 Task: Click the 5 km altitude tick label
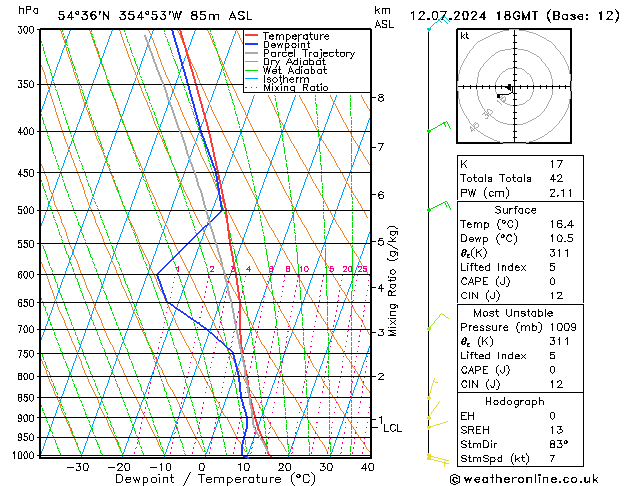coord(380,242)
